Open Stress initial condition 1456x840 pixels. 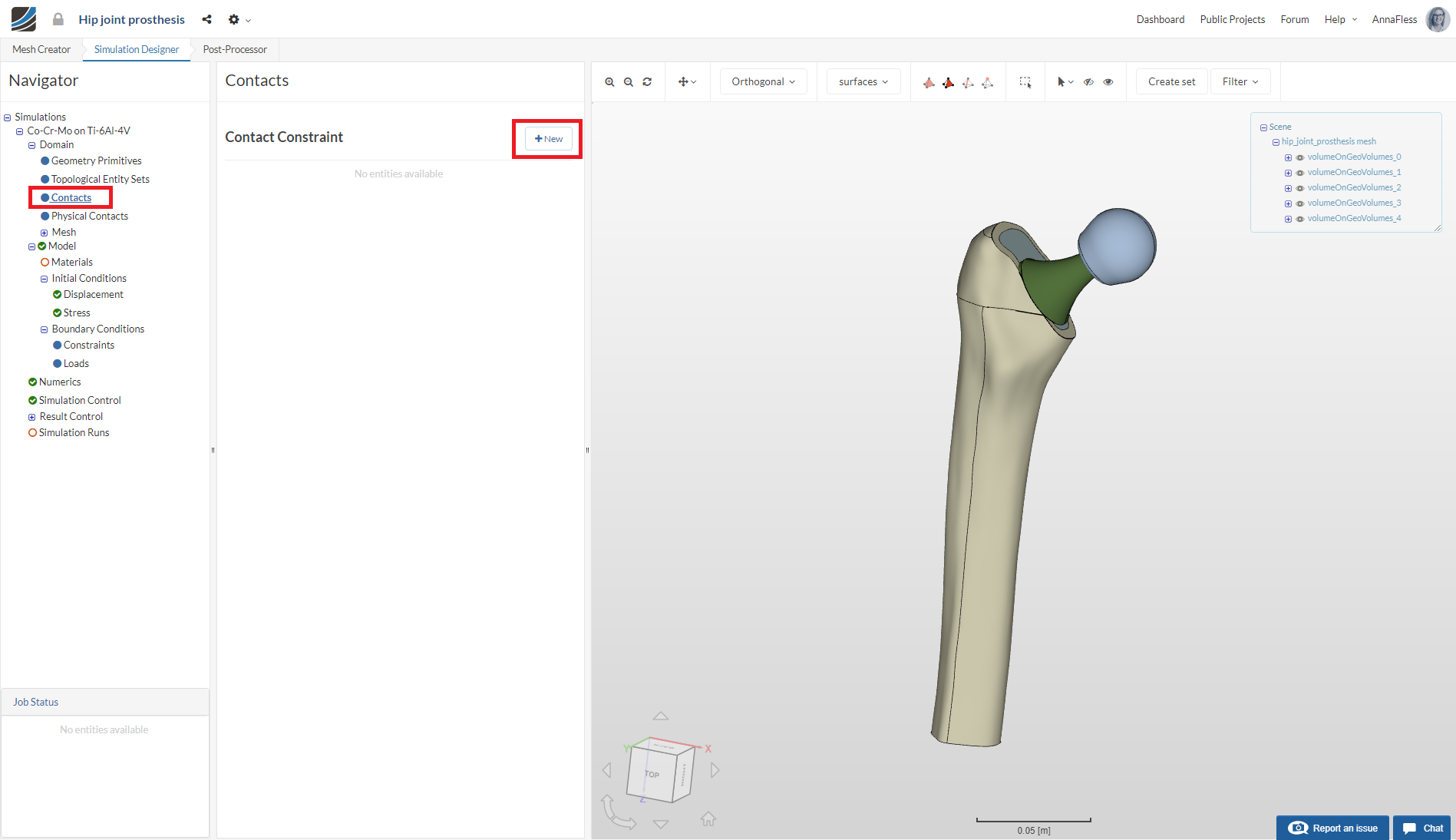coord(77,313)
